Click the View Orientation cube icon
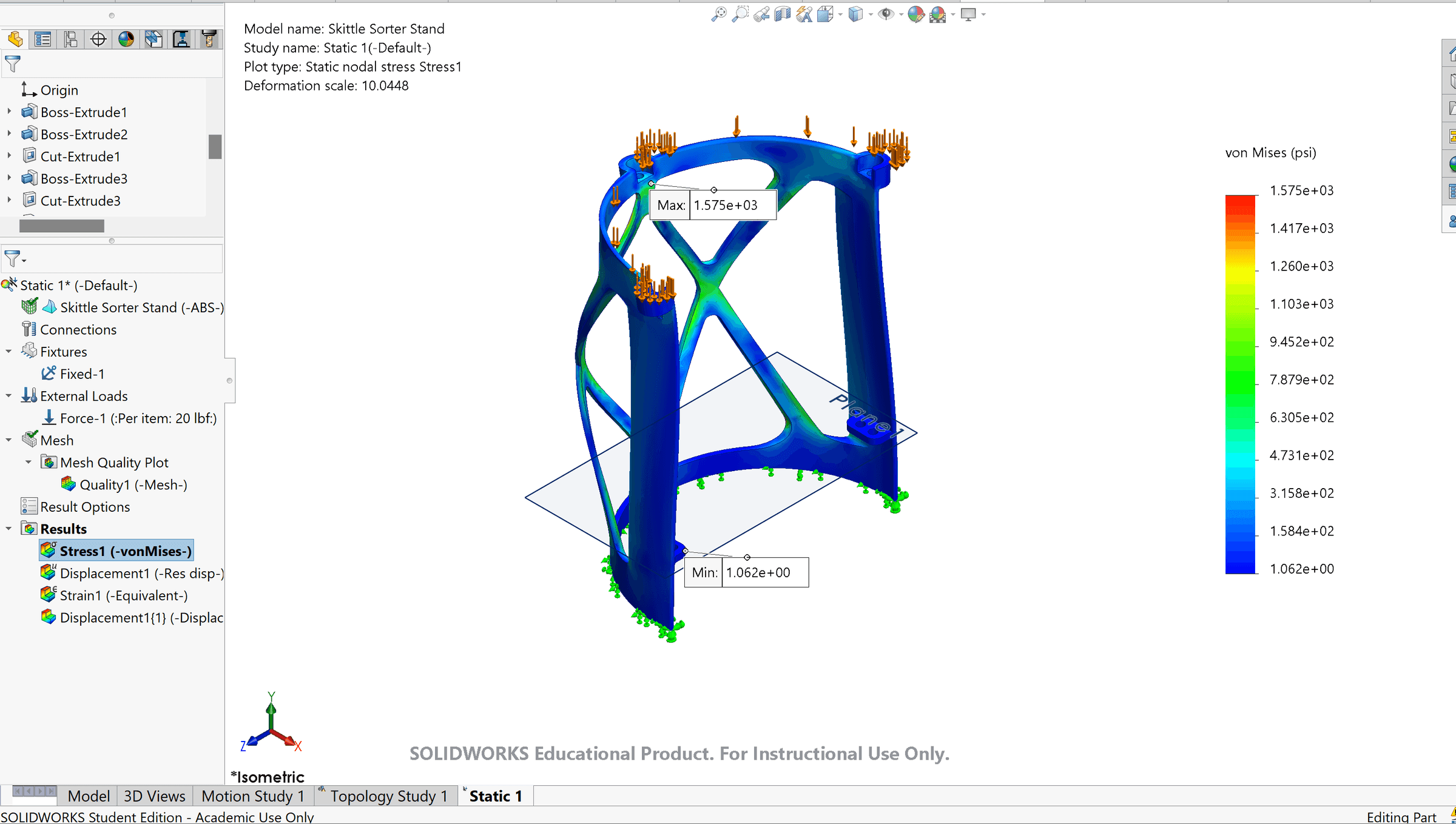Image resolution: width=1456 pixels, height=824 pixels. pyautogui.click(x=825, y=14)
